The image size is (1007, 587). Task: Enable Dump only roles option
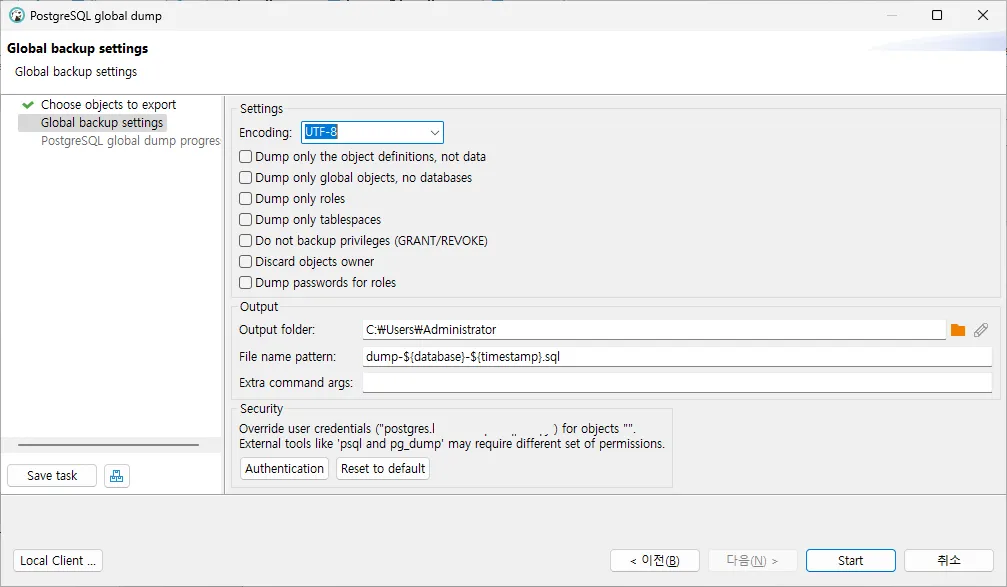245,198
